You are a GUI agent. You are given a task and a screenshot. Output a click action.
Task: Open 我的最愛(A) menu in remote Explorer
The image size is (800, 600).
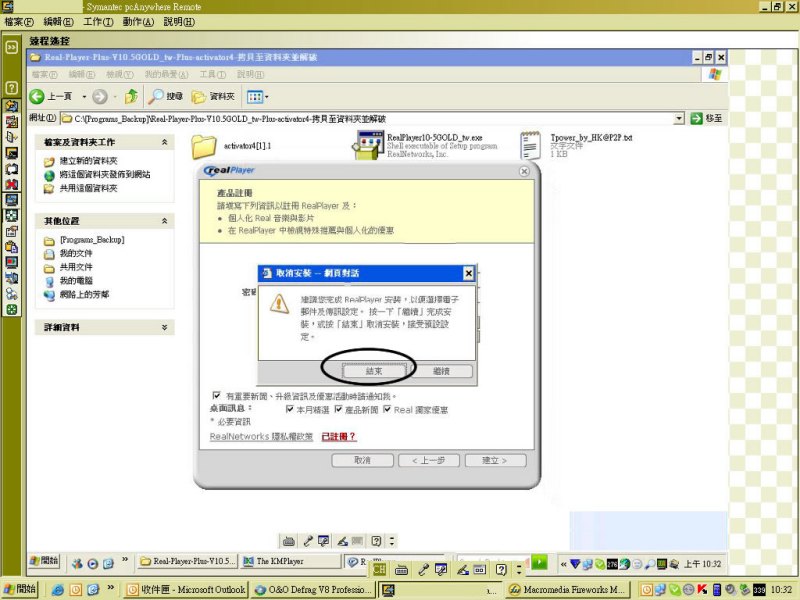pyautogui.click(x=166, y=74)
